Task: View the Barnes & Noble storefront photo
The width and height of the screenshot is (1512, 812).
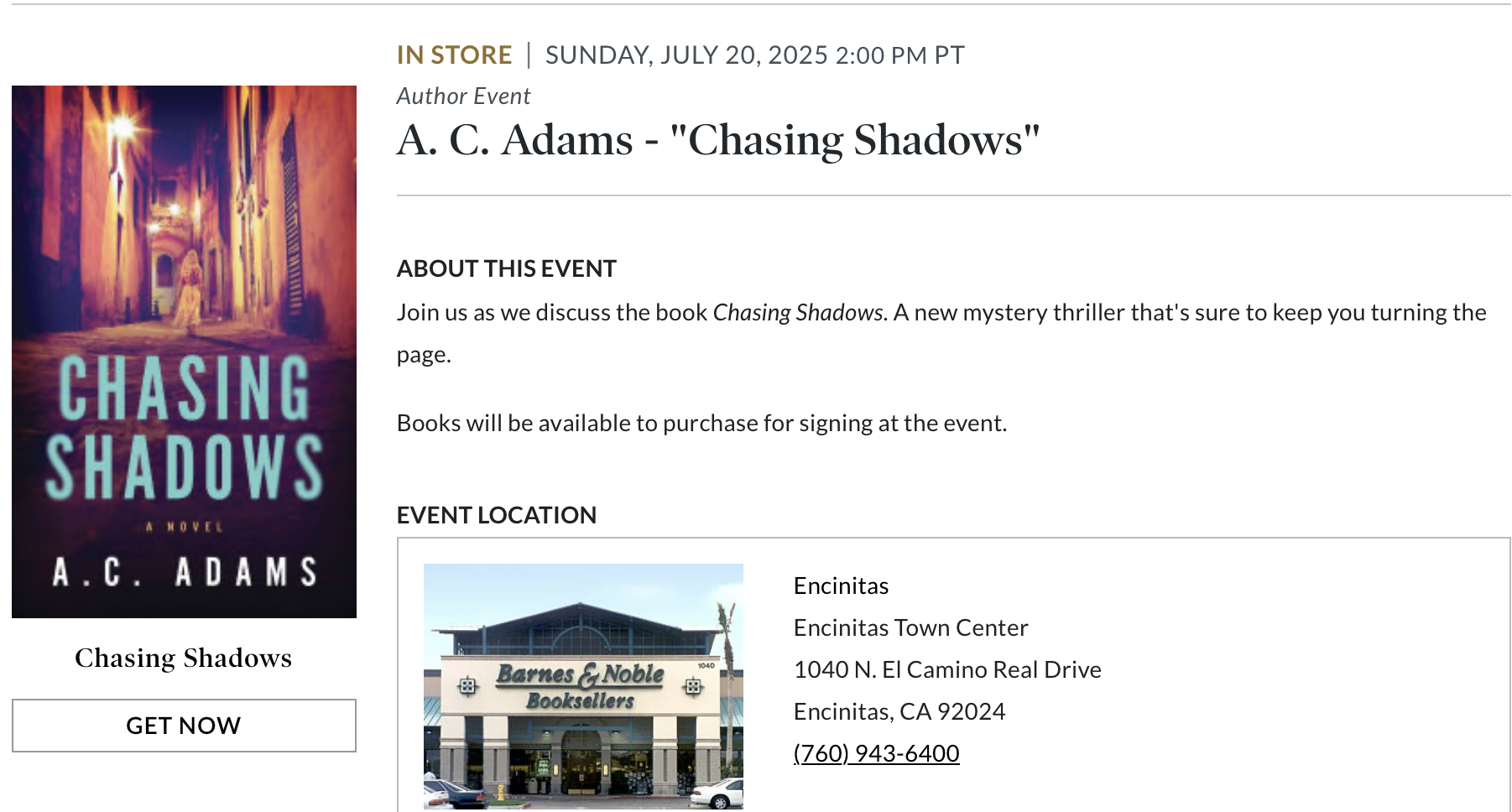Action: 583,686
